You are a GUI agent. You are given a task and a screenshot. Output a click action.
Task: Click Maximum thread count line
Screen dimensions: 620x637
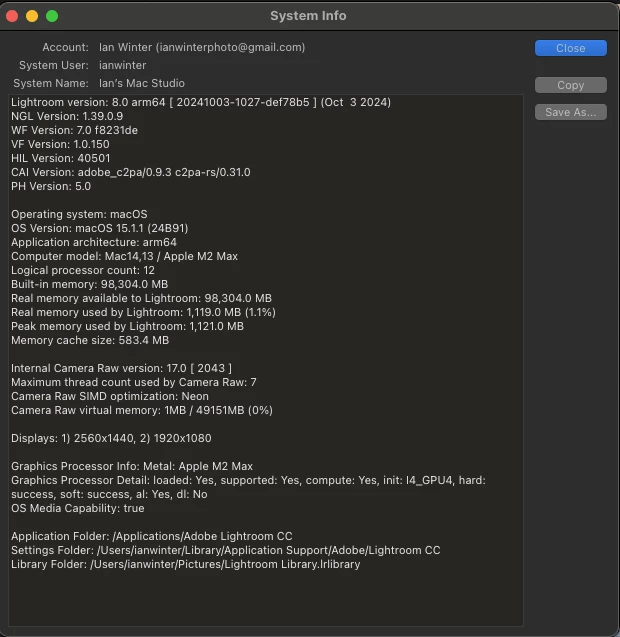tap(134, 383)
